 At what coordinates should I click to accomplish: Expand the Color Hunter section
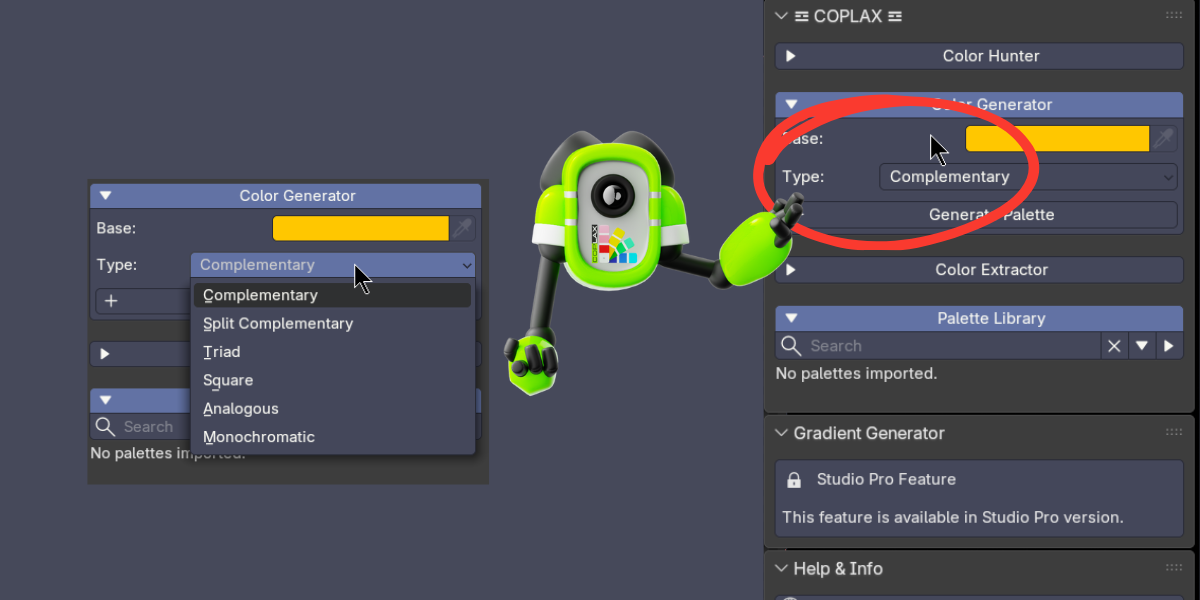790,56
